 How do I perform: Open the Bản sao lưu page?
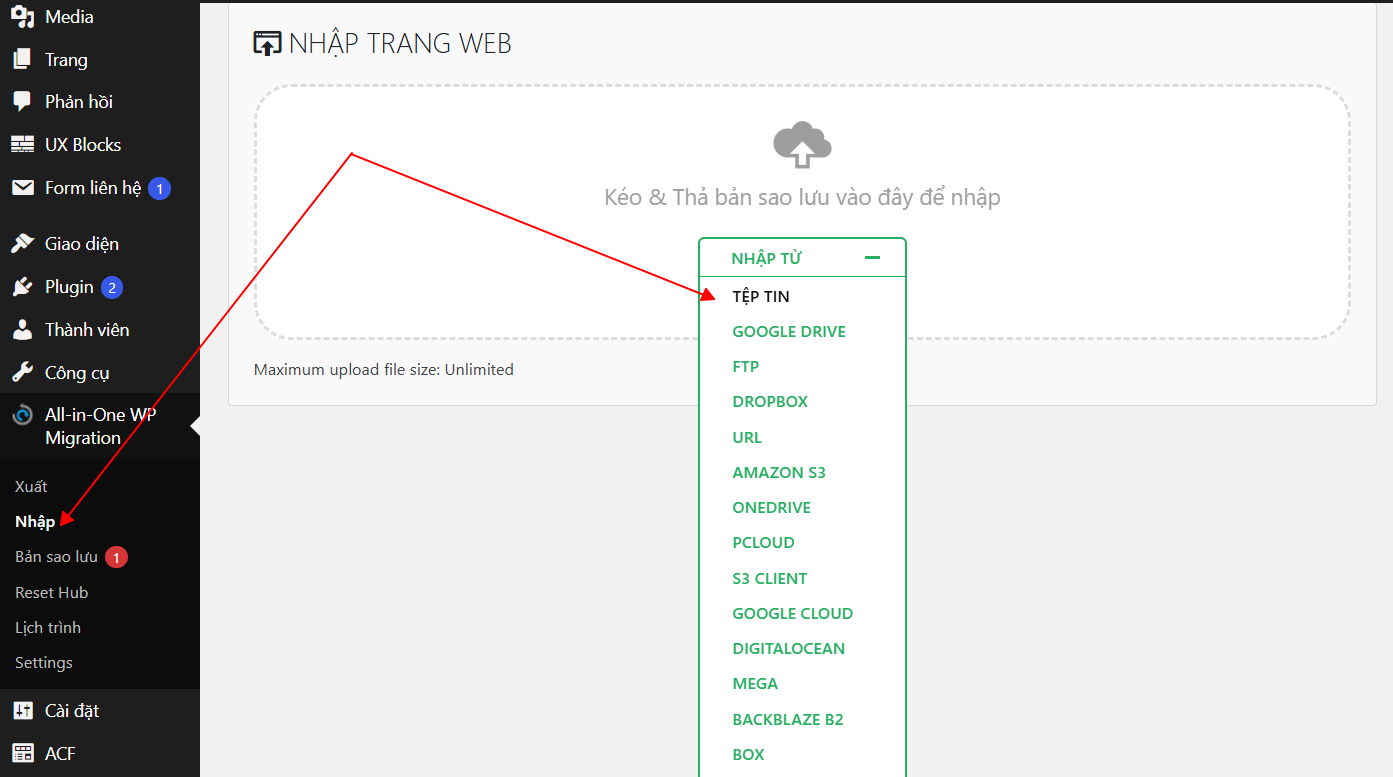pyautogui.click(x=56, y=557)
